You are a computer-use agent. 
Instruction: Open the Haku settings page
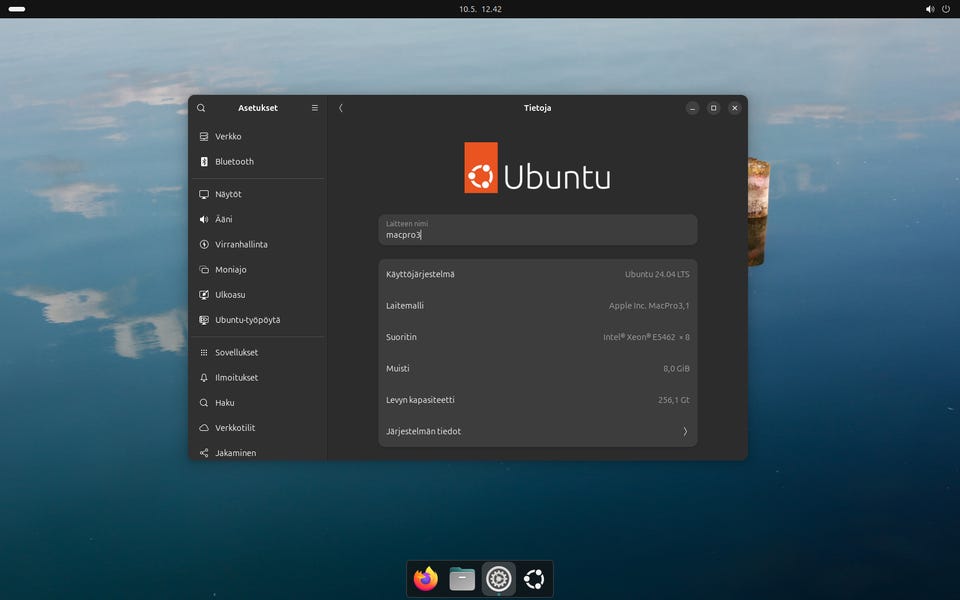(258, 403)
